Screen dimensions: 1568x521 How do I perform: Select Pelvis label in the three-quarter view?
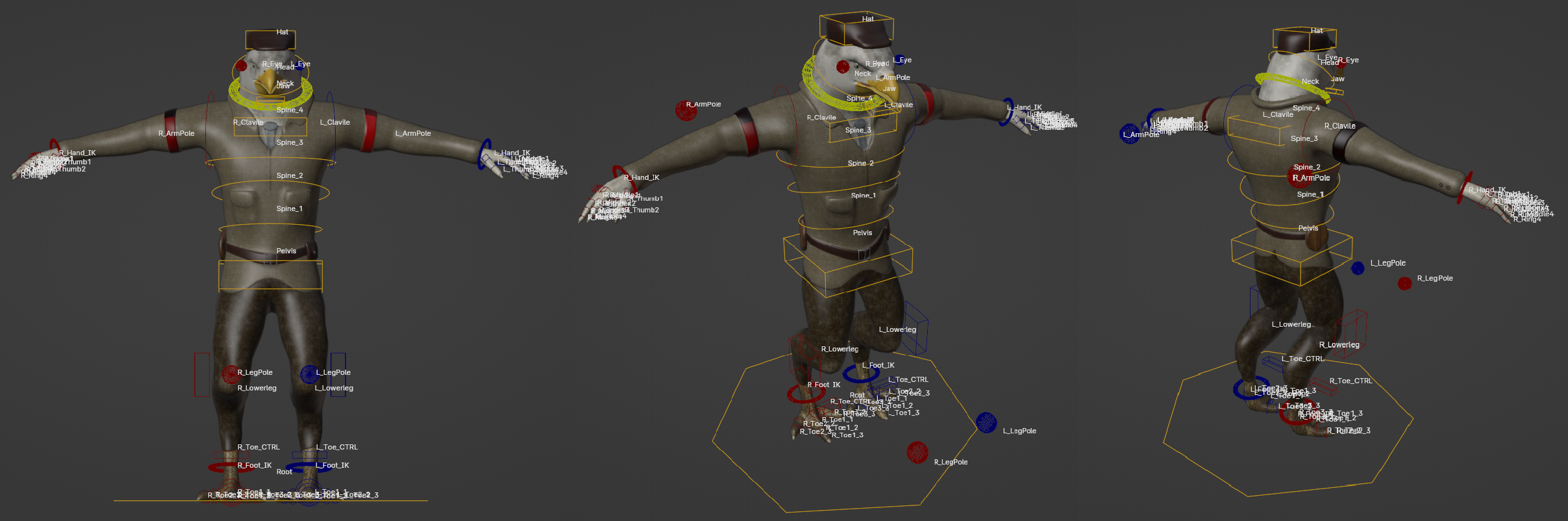pyautogui.click(x=862, y=233)
